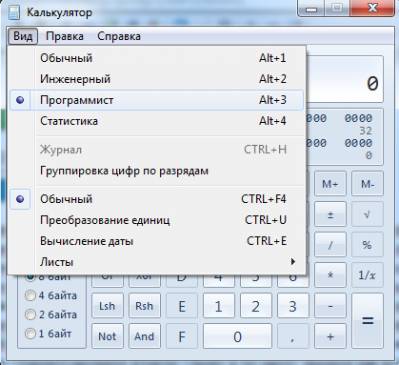Click the percent button
The image size is (399, 365).
pyautogui.click(x=367, y=245)
